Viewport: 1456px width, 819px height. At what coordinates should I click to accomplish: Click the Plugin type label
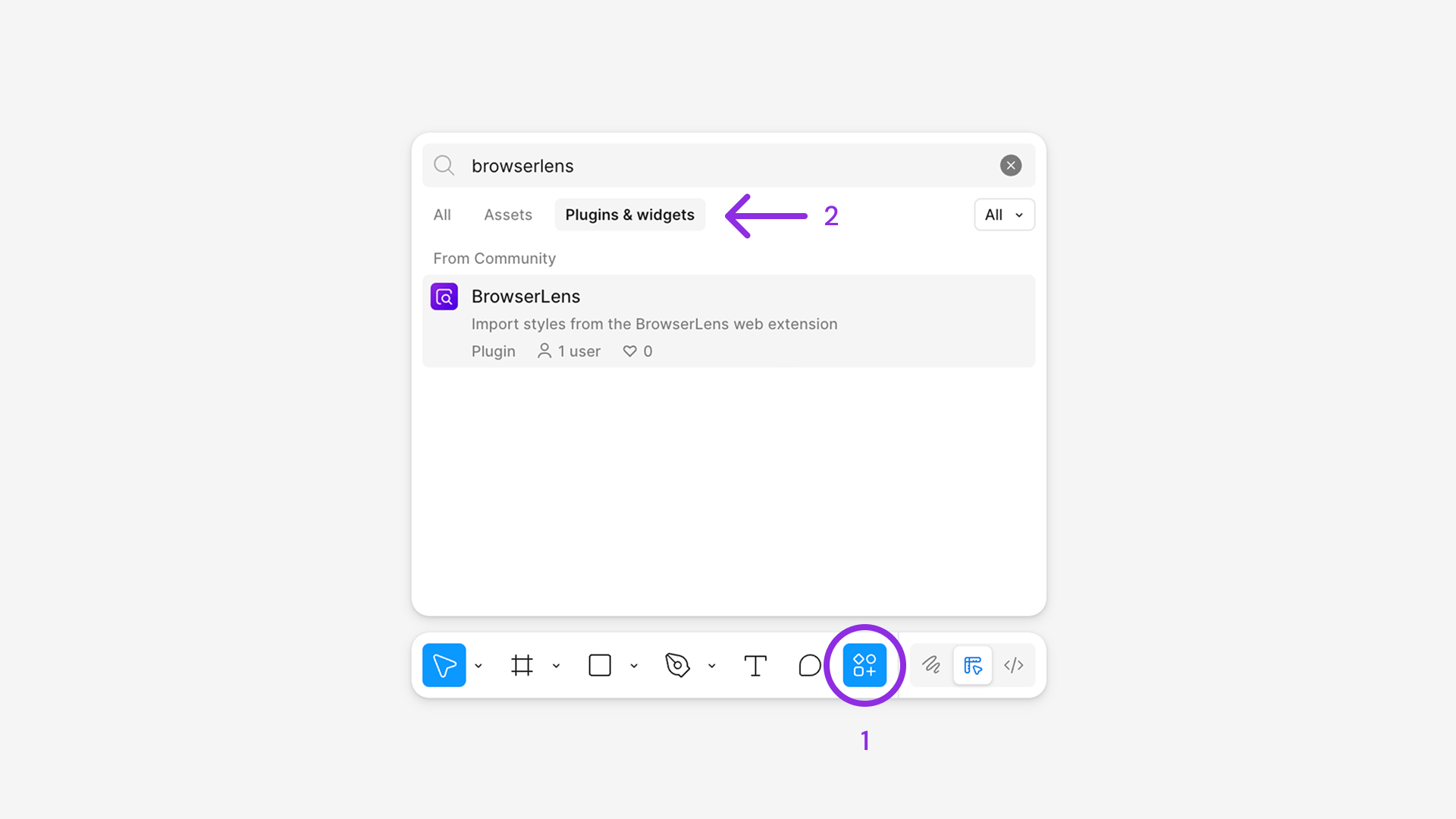[x=494, y=351]
